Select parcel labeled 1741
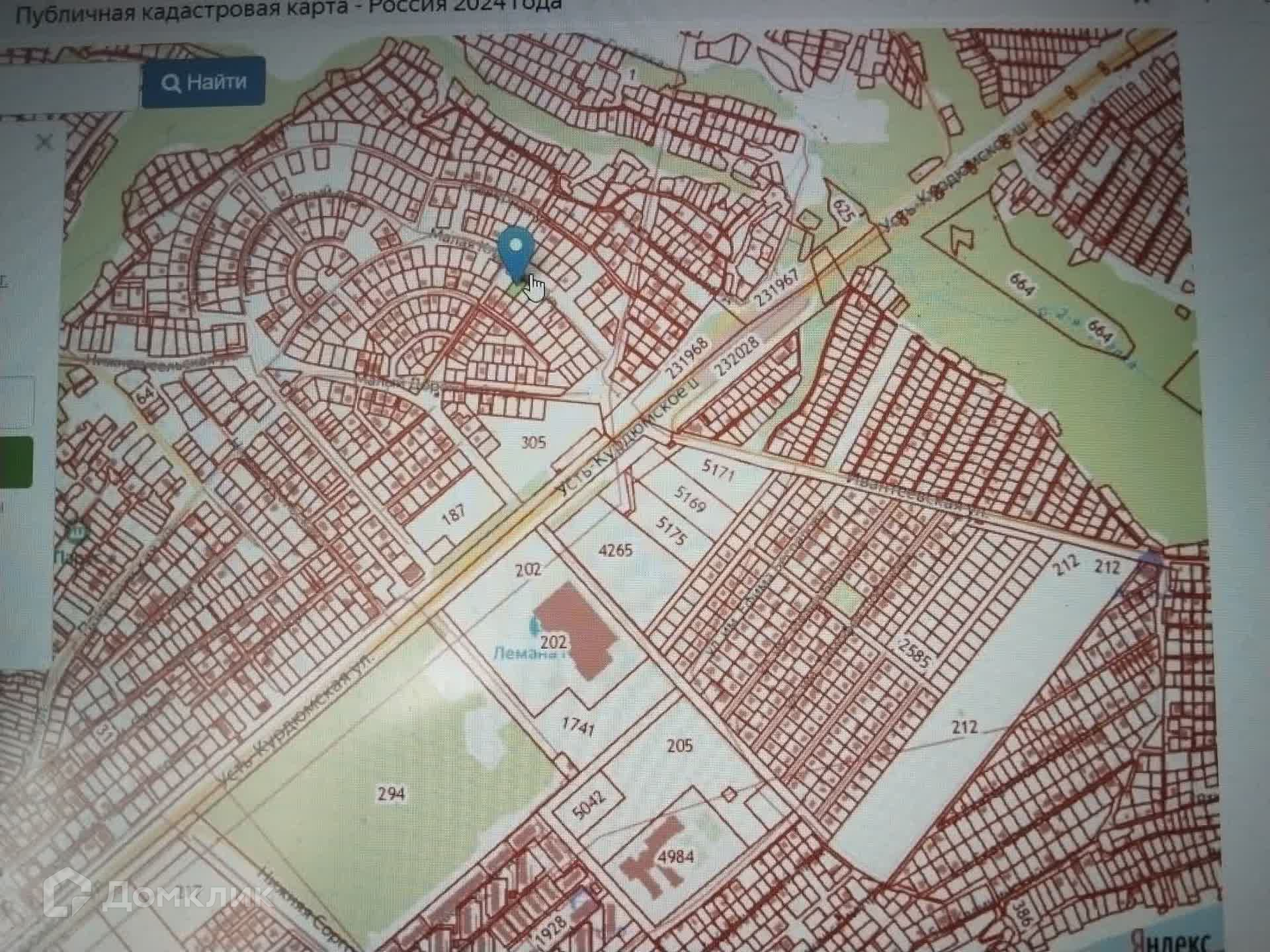 click(577, 727)
